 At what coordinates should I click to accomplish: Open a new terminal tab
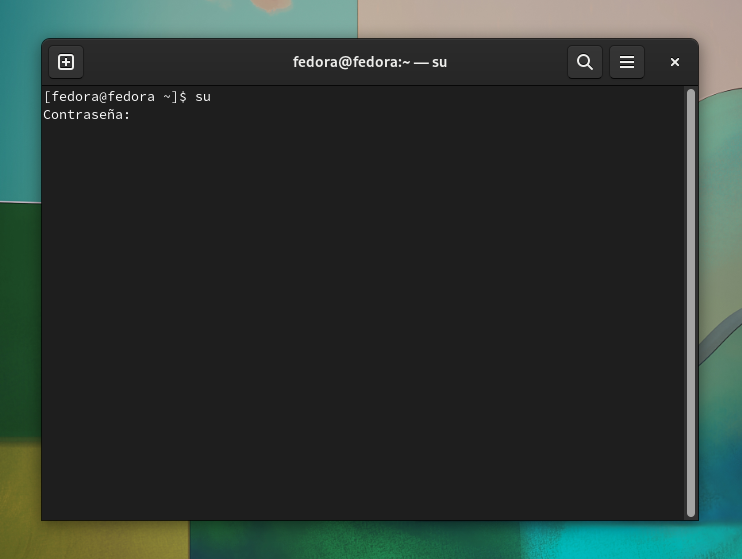[66, 62]
